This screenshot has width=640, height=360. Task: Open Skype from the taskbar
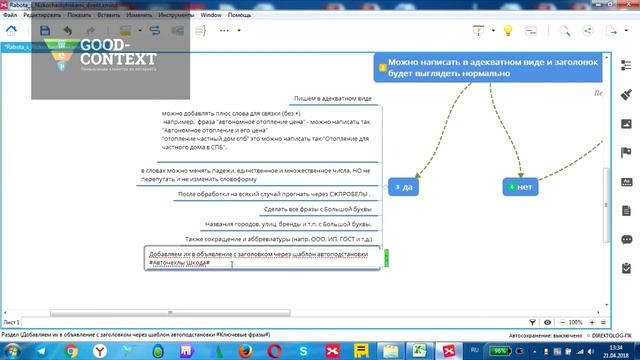(x=303, y=351)
